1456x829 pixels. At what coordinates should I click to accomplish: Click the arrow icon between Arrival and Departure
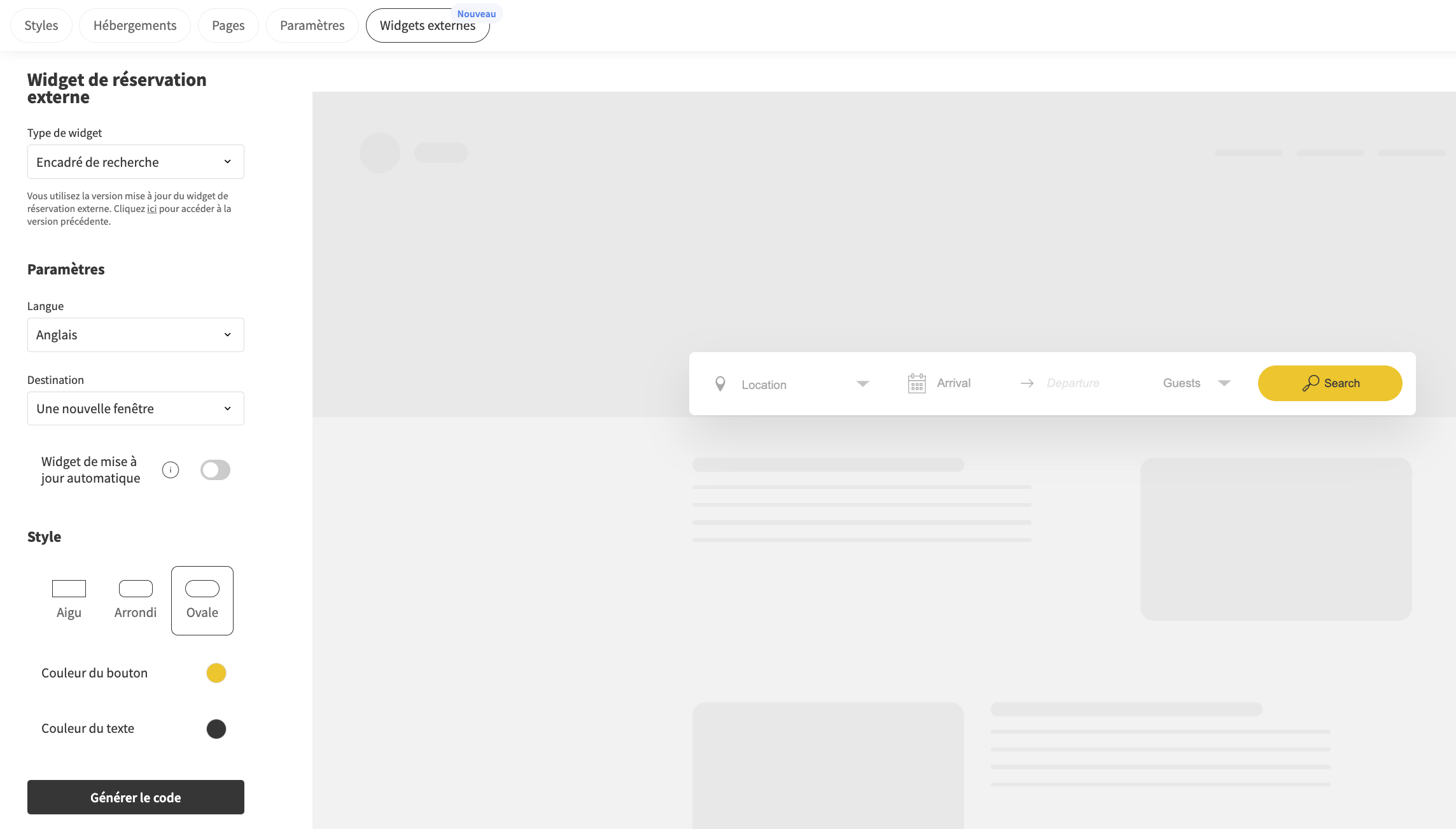(x=1026, y=383)
